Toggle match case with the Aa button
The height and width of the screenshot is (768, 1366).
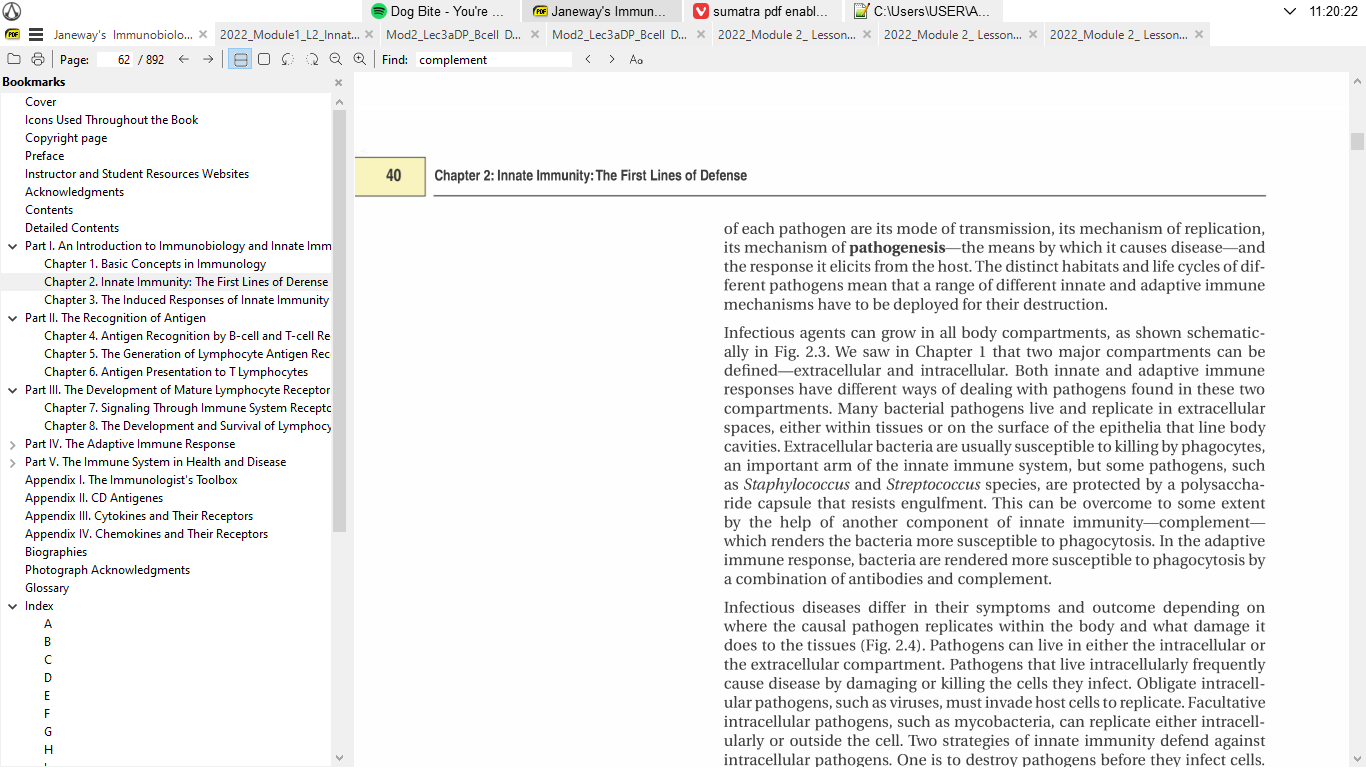coord(635,59)
